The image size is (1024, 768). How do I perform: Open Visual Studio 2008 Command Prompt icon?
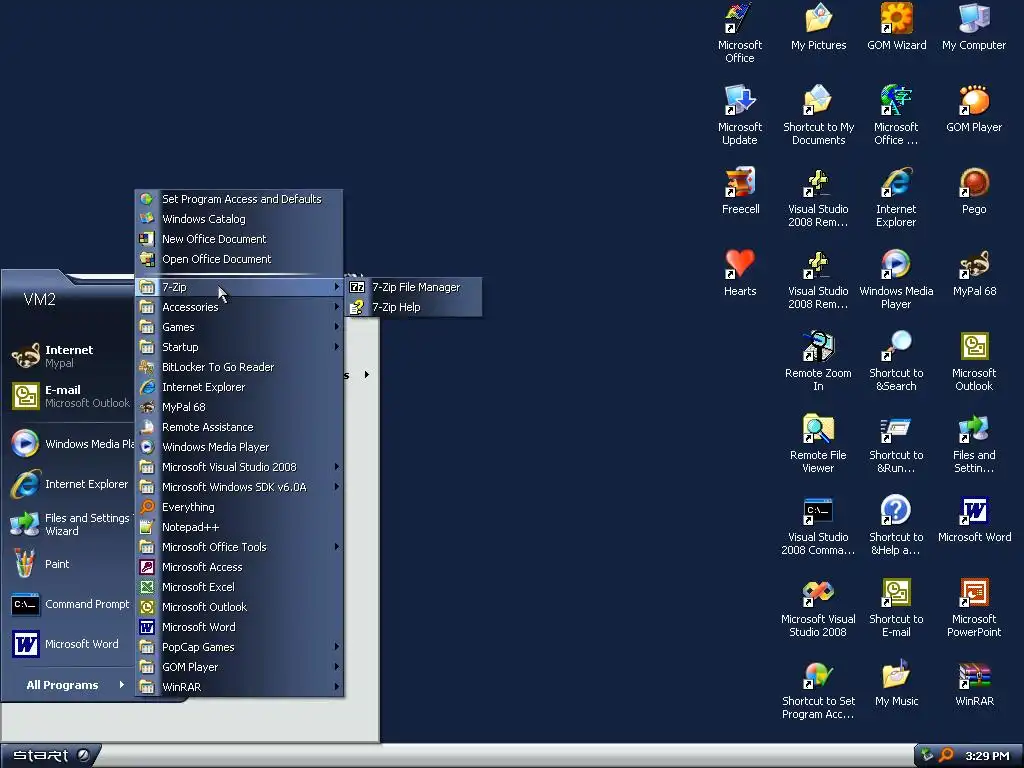818,525
